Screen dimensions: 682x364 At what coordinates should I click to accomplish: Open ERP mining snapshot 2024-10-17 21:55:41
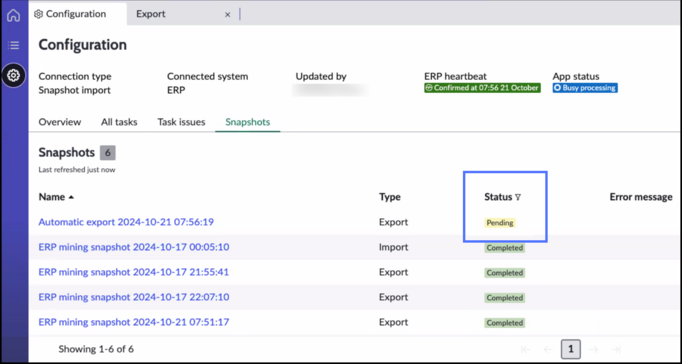[x=134, y=272]
